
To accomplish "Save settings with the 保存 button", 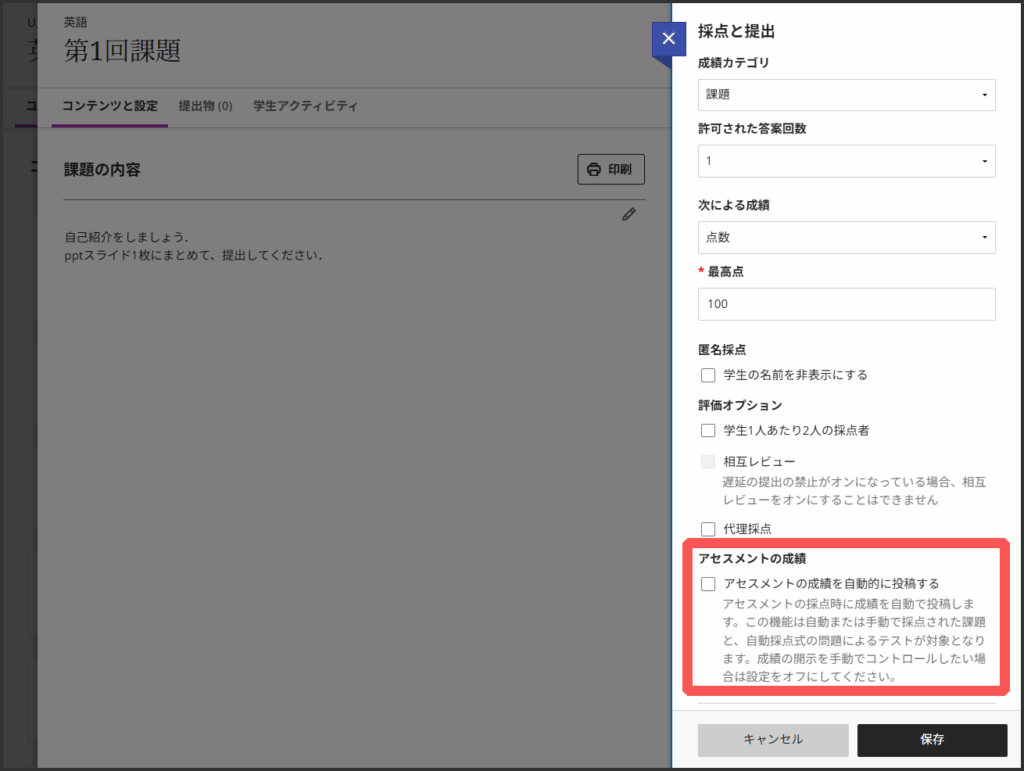I will click(932, 740).
